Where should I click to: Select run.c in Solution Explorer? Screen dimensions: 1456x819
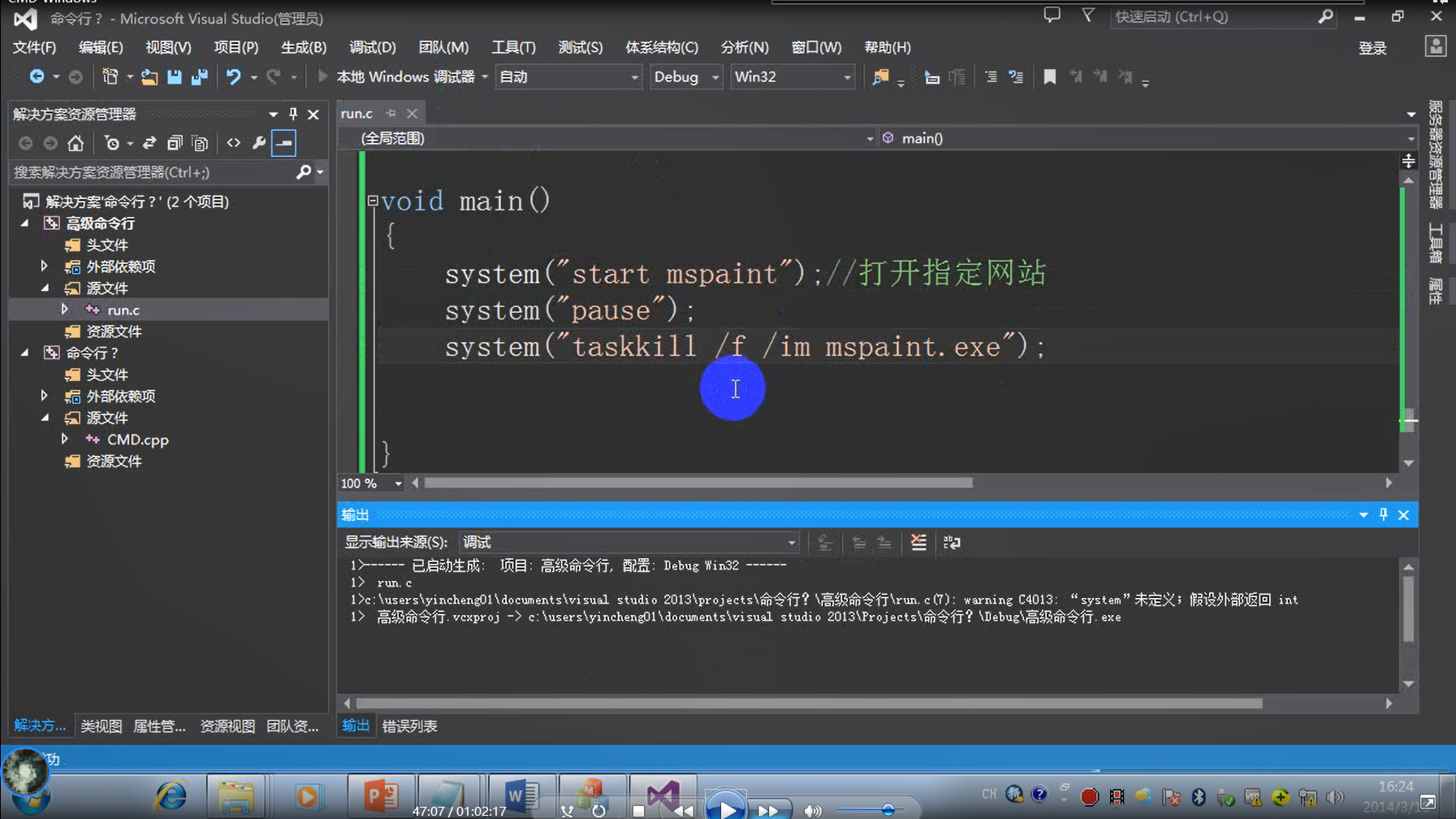coord(123,310)
